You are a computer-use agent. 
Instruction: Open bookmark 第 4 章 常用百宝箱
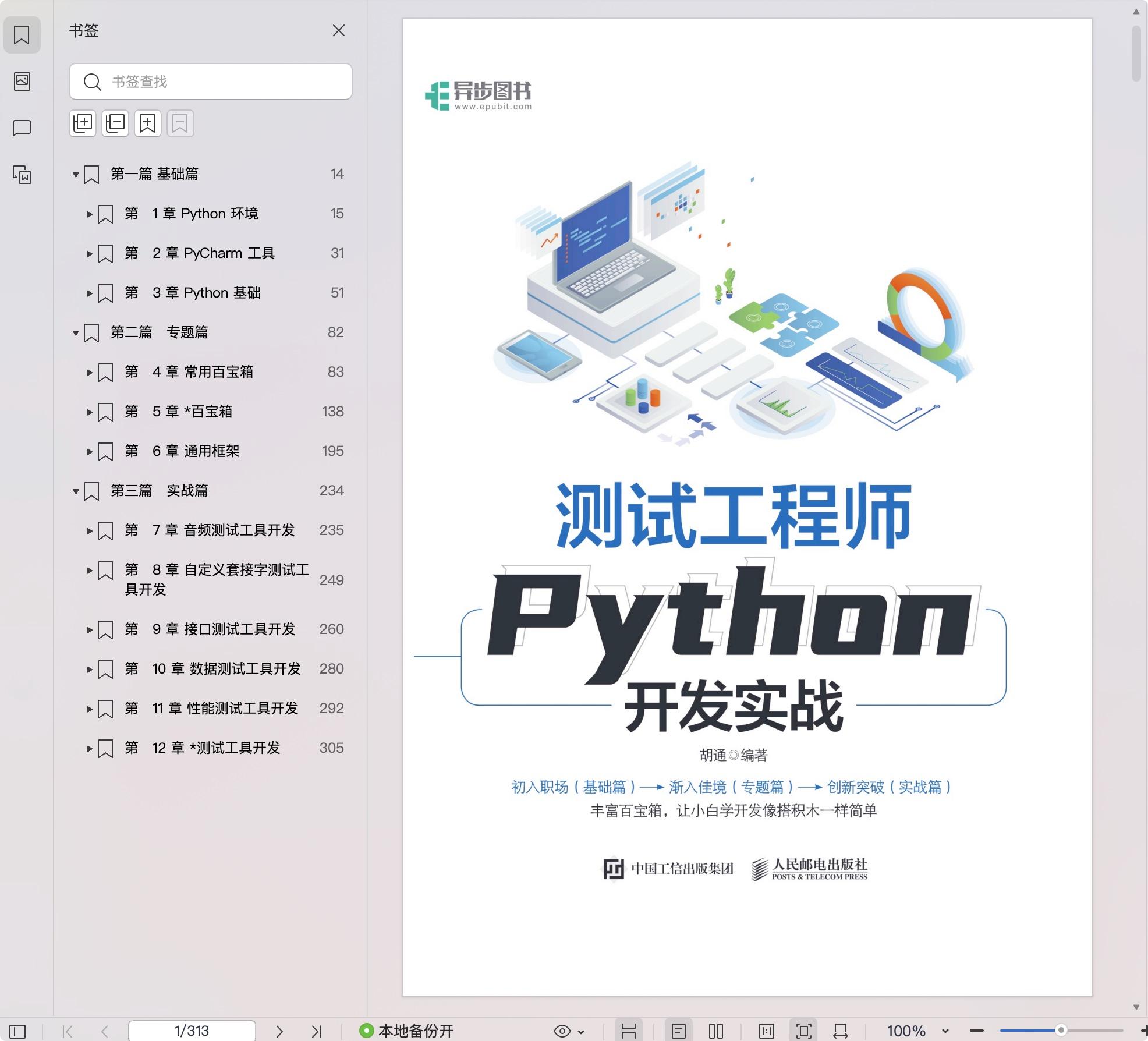[x=189, y=371]
